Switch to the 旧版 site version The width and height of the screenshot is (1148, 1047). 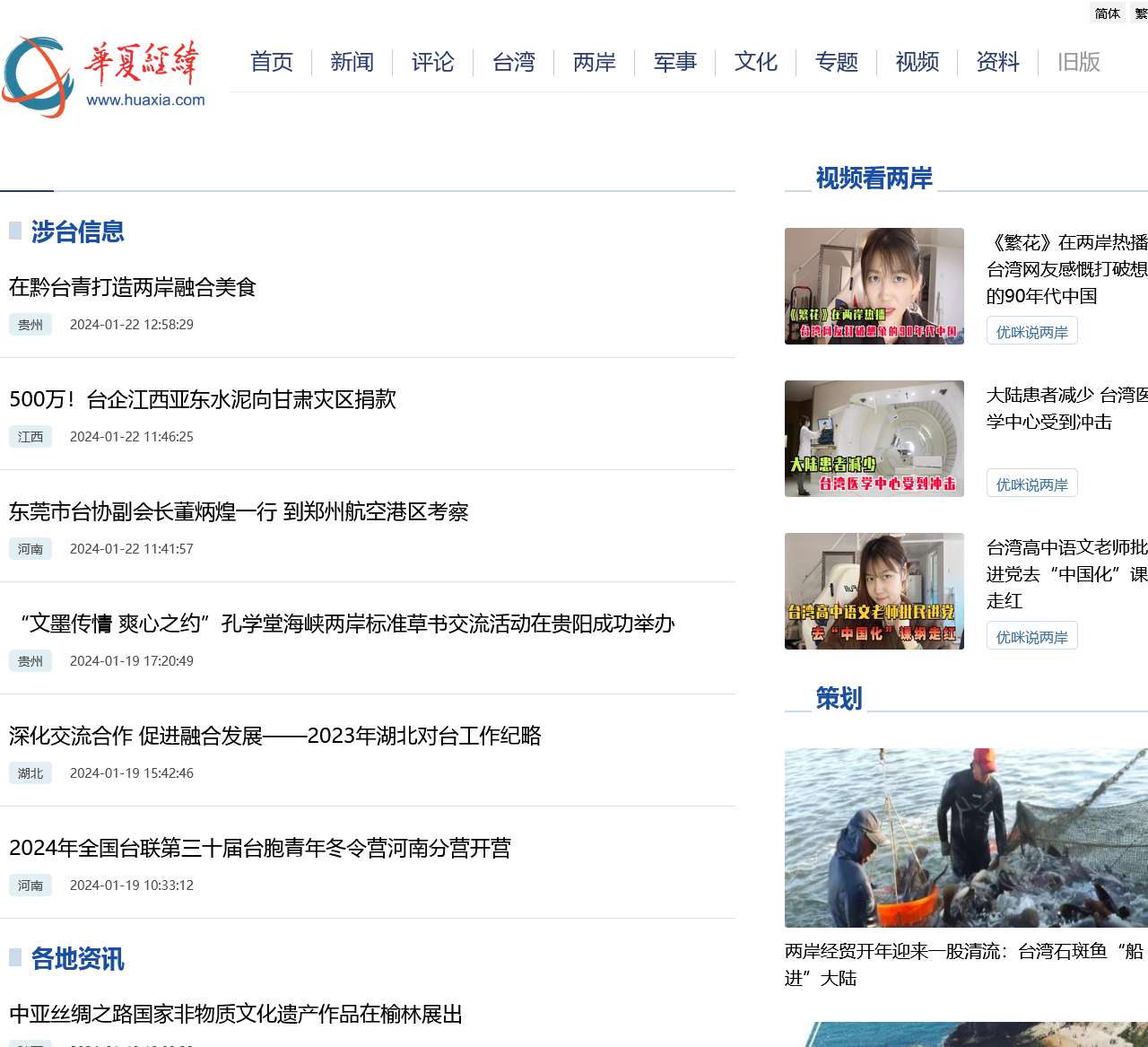1079,62
